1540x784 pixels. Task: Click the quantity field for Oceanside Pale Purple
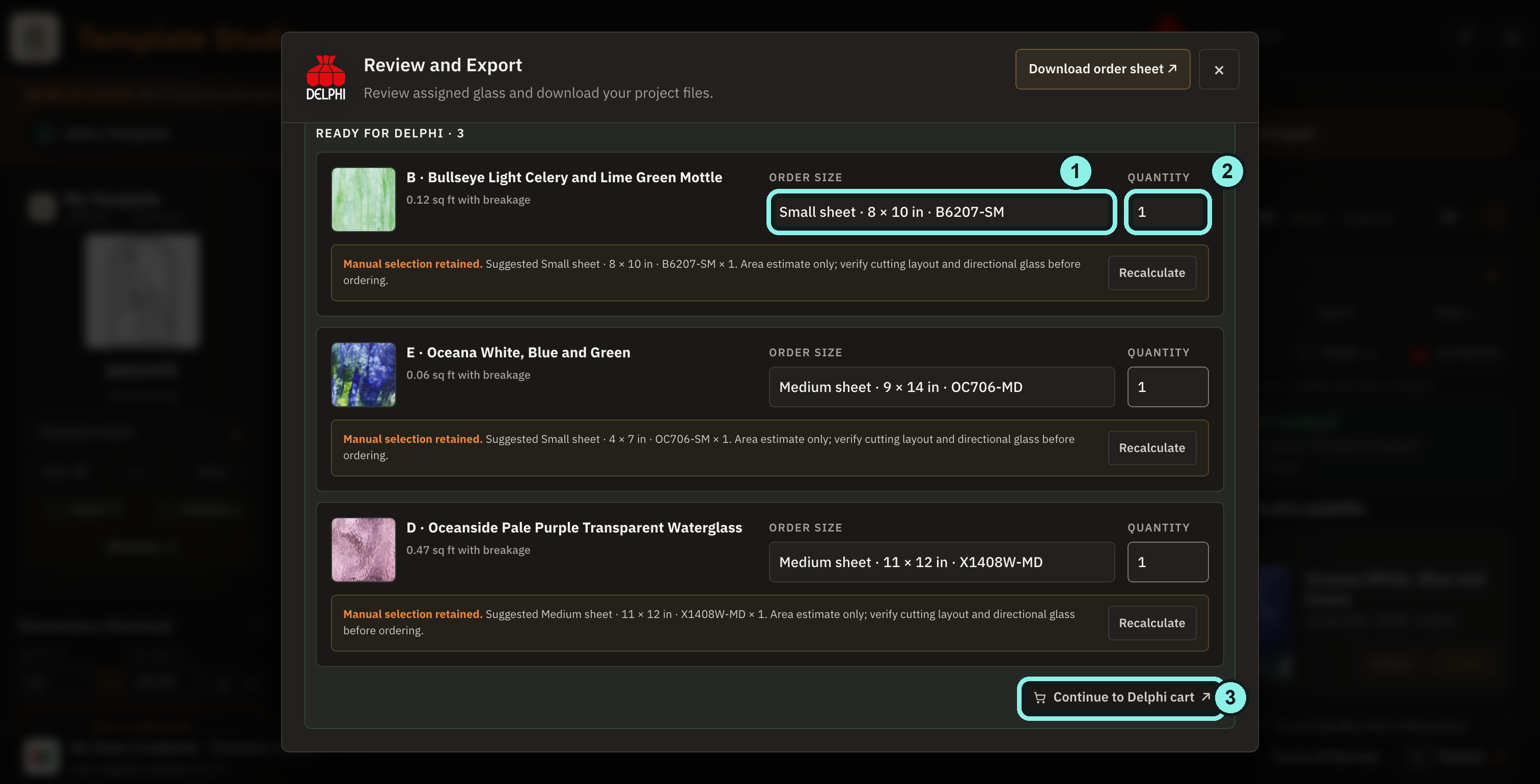coord(1168,563)
